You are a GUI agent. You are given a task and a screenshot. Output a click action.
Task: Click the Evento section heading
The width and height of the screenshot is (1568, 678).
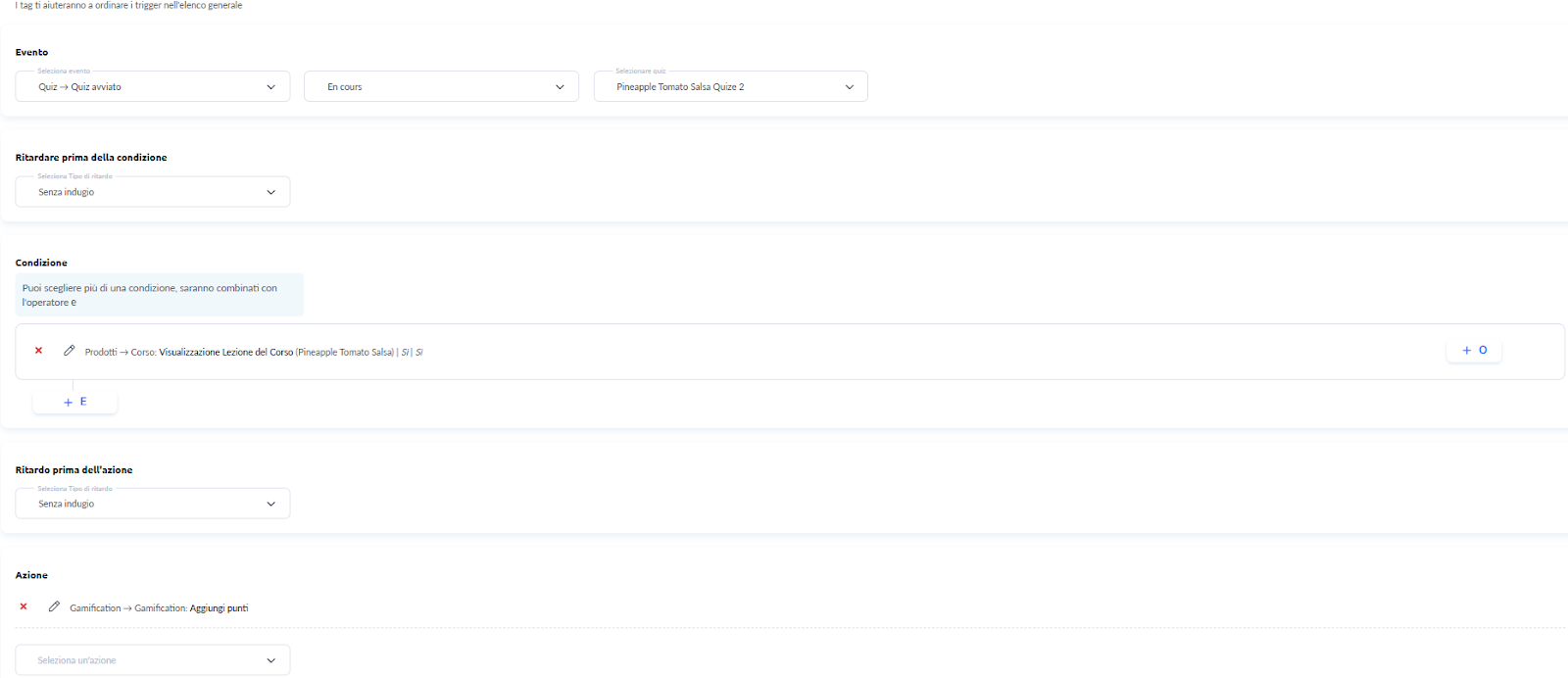pos(31,52)
